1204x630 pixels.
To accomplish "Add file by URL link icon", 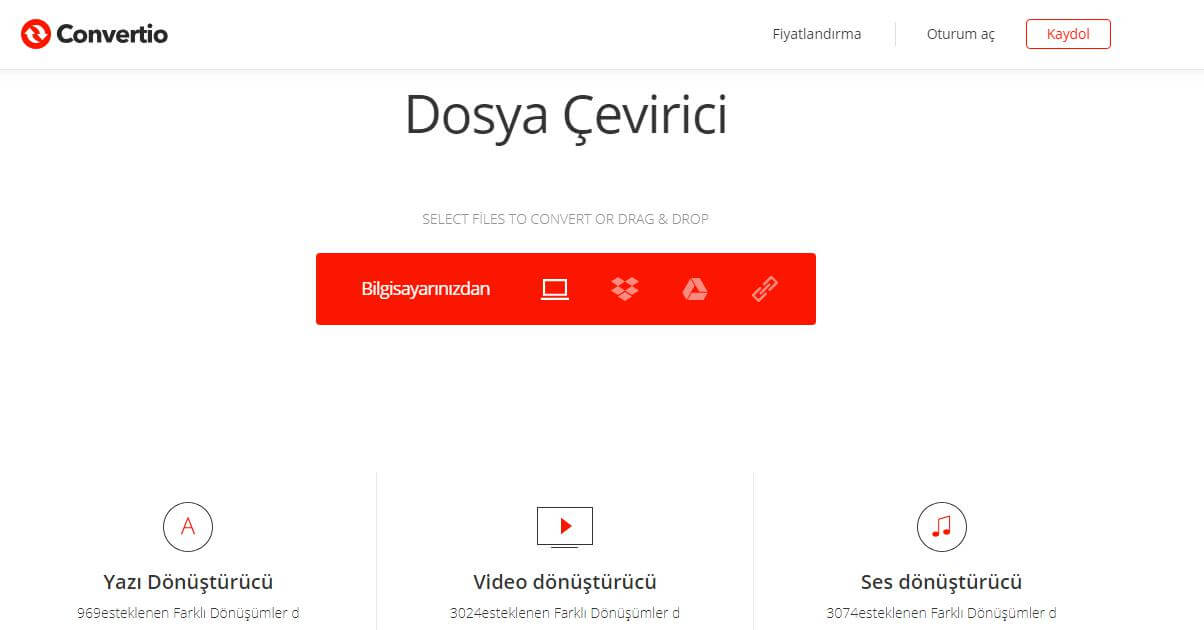I will (x=765, y=289).
